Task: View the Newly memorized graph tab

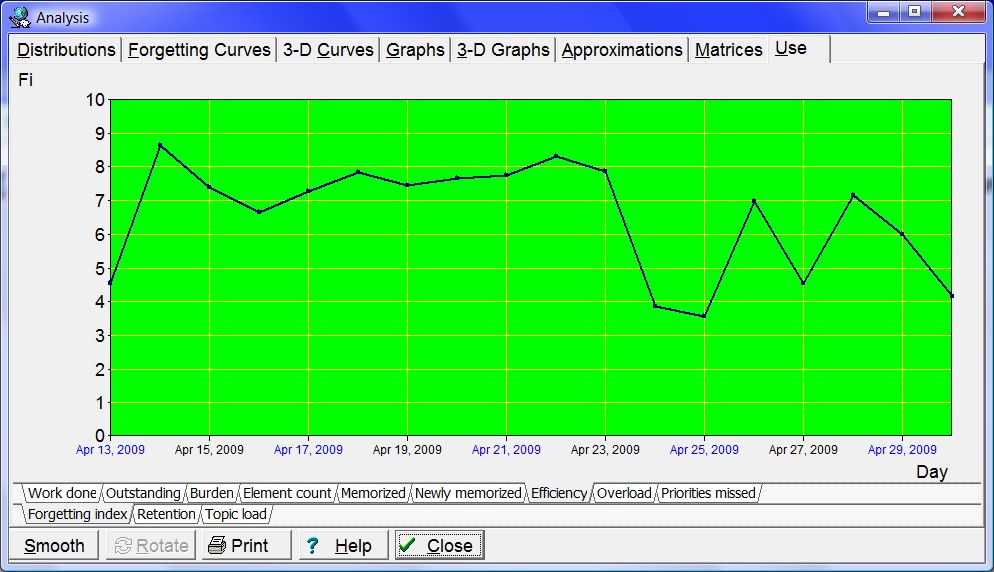Action: (468, 493)
